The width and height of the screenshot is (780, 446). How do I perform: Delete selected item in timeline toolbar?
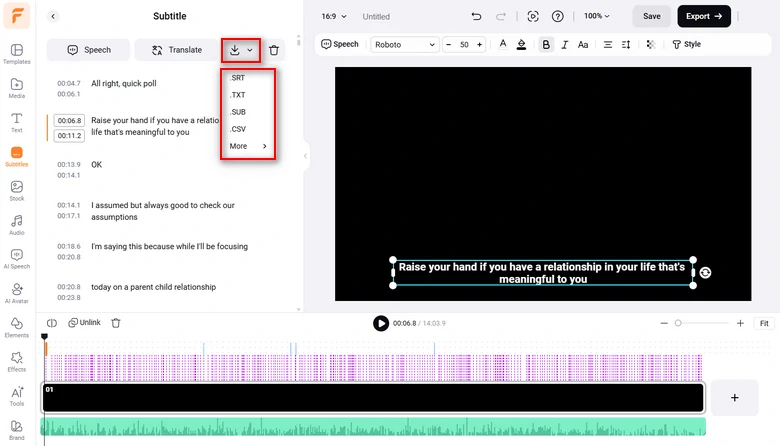point(116,323)
